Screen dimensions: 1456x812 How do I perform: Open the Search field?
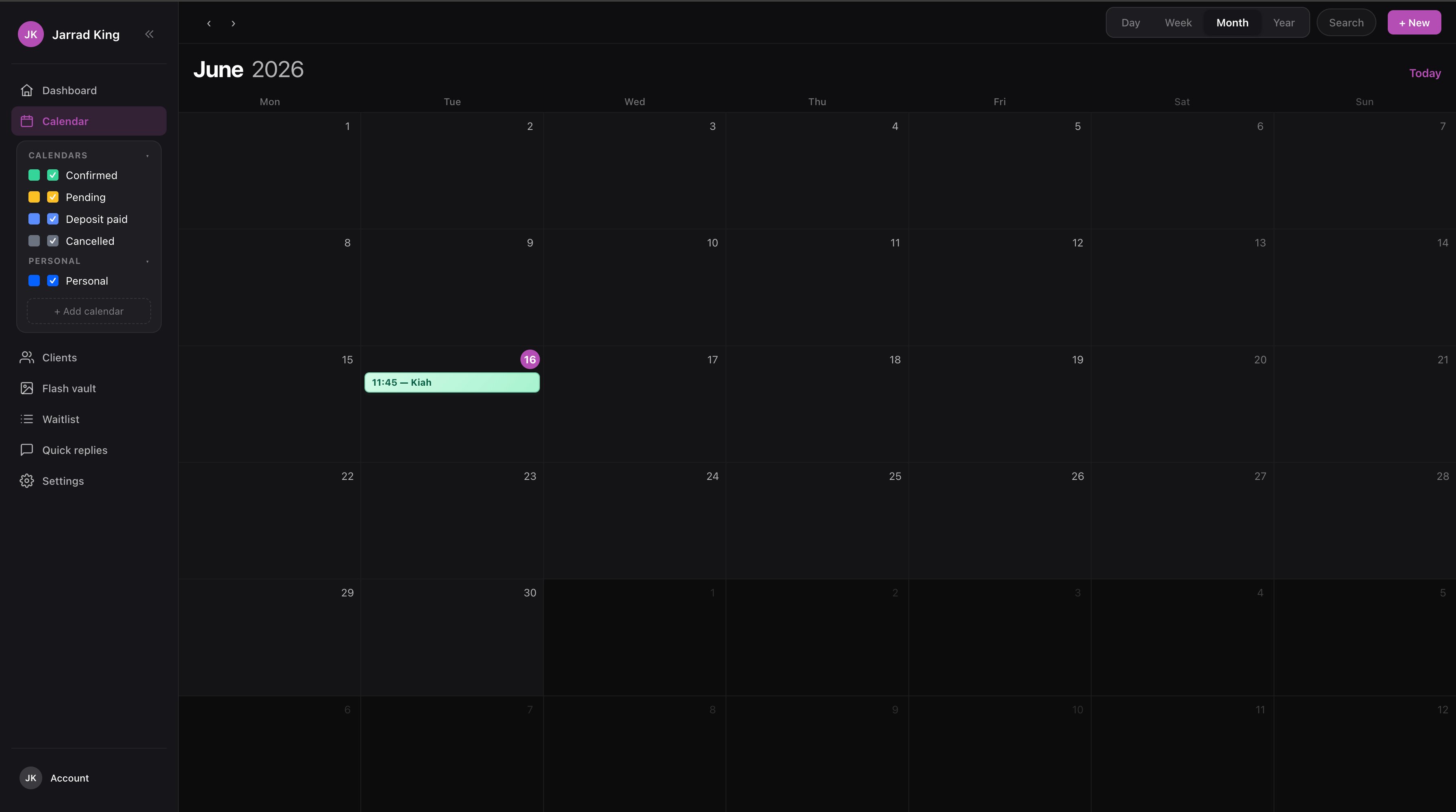click(1346, 23)
